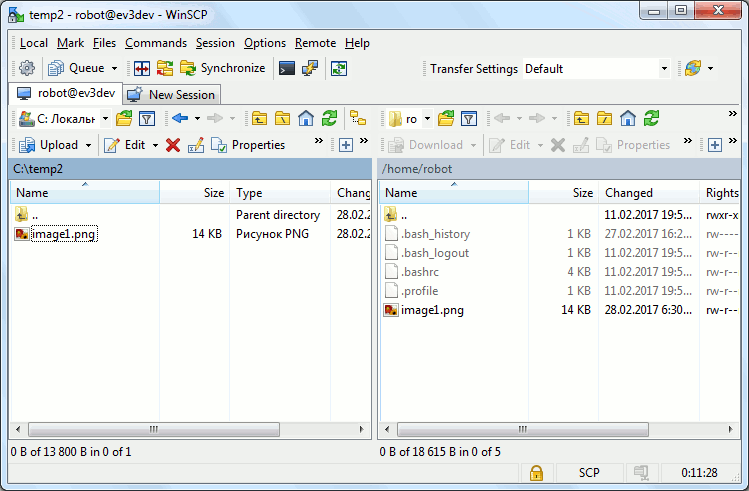Screen dimensions: 749x491
Task: Sort the local panel by Type column
Action: click(x=280, y=193)
